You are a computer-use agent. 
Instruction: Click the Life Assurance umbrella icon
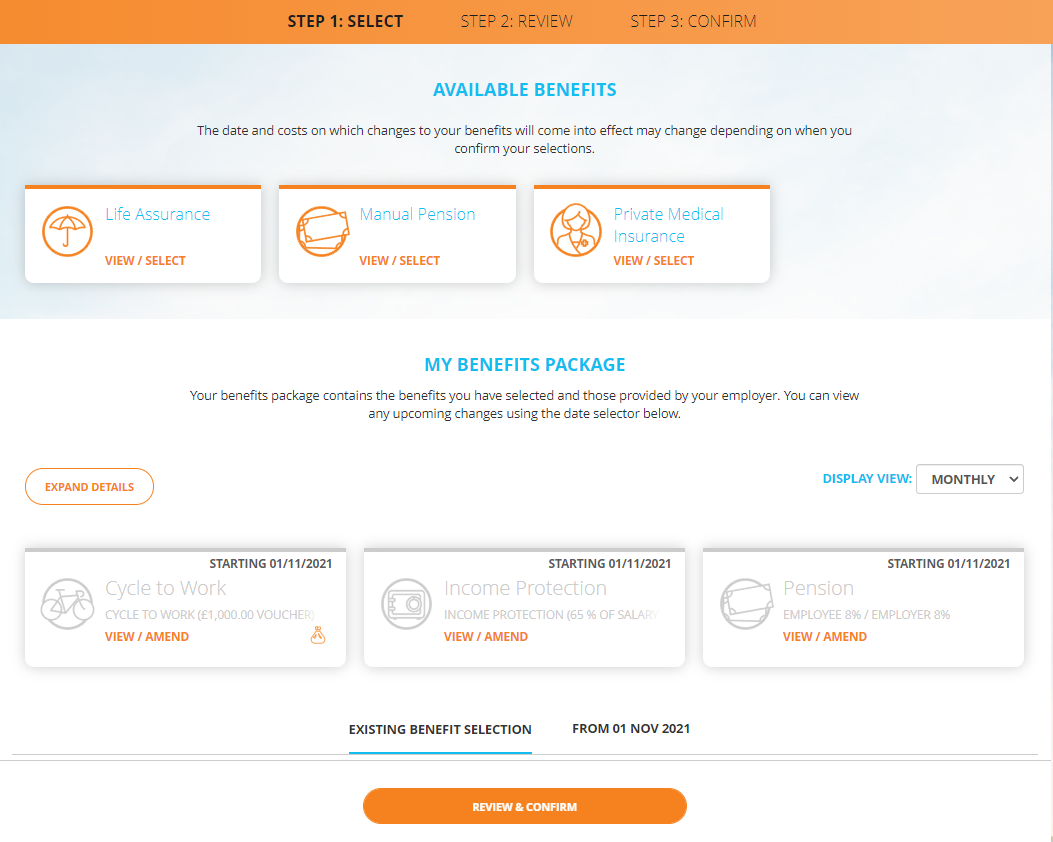[67, 232]
